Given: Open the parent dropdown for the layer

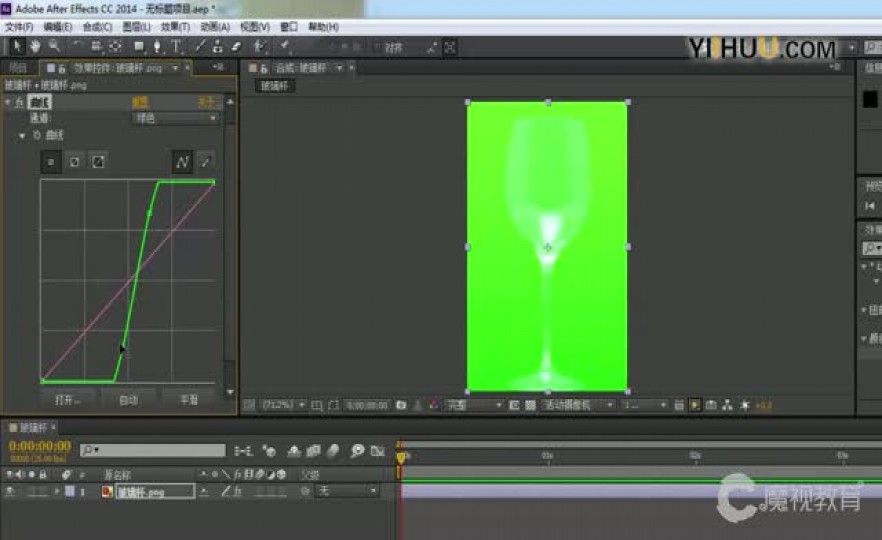Looking at the screenshot, I should (x=346, y=492).
